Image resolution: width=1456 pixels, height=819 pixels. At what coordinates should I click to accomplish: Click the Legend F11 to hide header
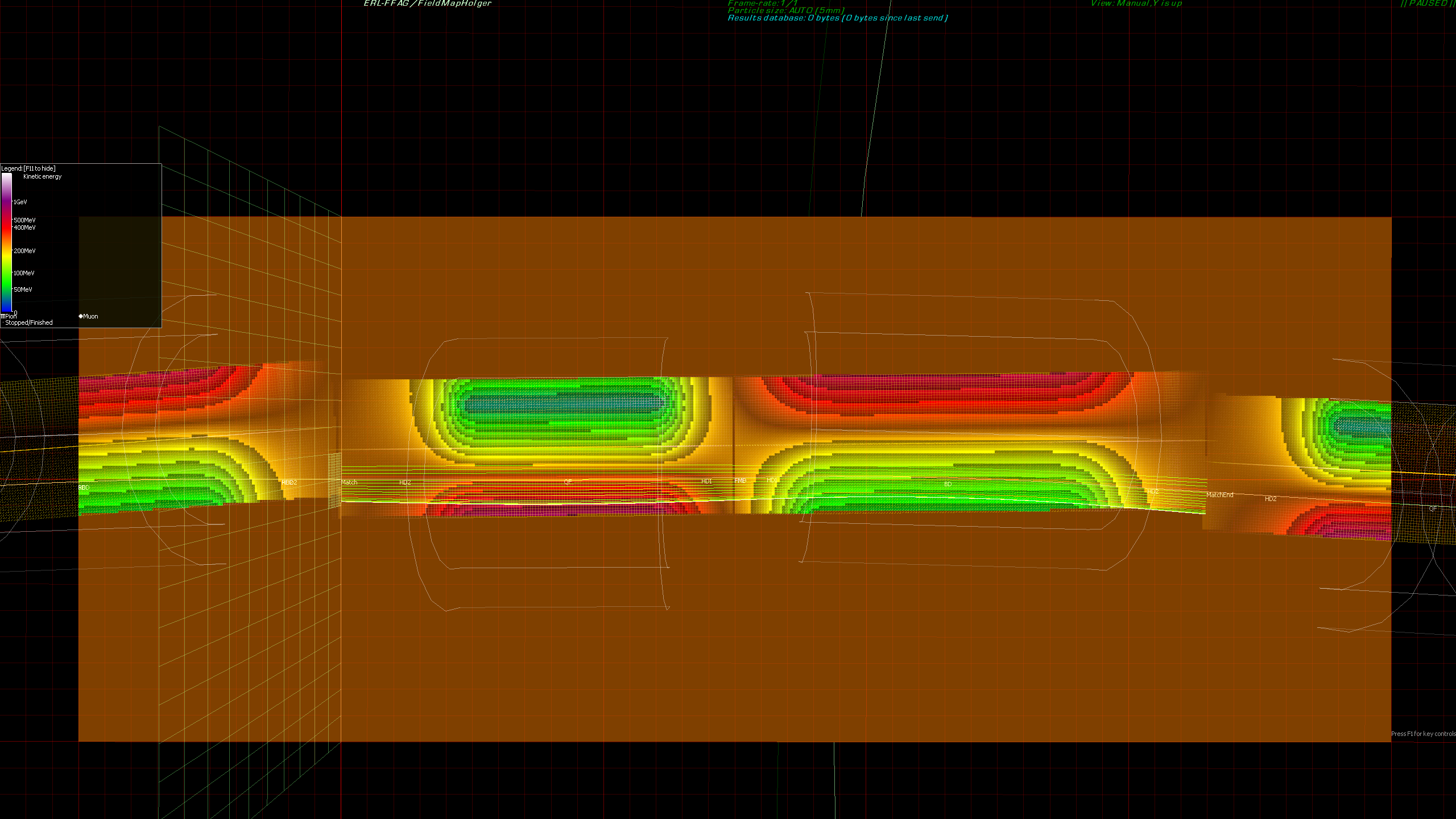pos(28,168)
